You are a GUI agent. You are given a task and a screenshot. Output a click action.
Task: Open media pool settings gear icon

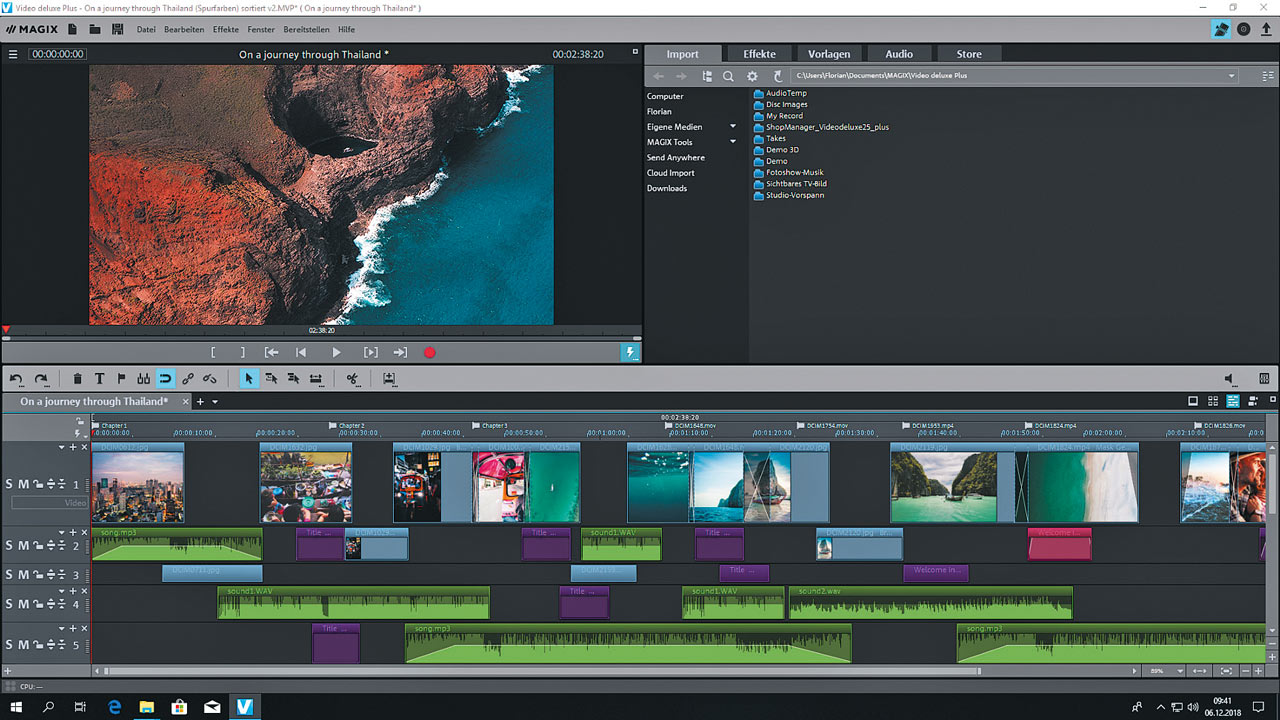752,76
